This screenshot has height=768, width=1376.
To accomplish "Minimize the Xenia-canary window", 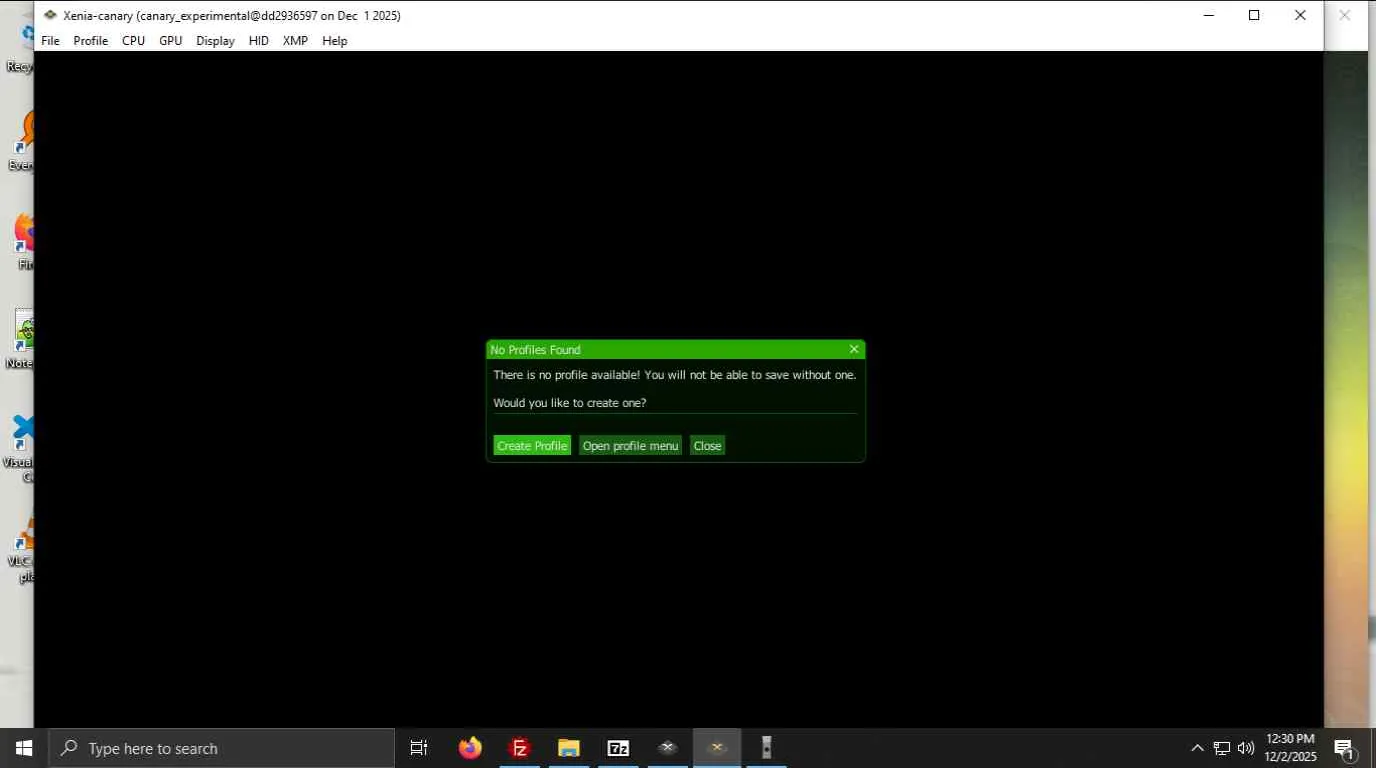I will 1208,15.
